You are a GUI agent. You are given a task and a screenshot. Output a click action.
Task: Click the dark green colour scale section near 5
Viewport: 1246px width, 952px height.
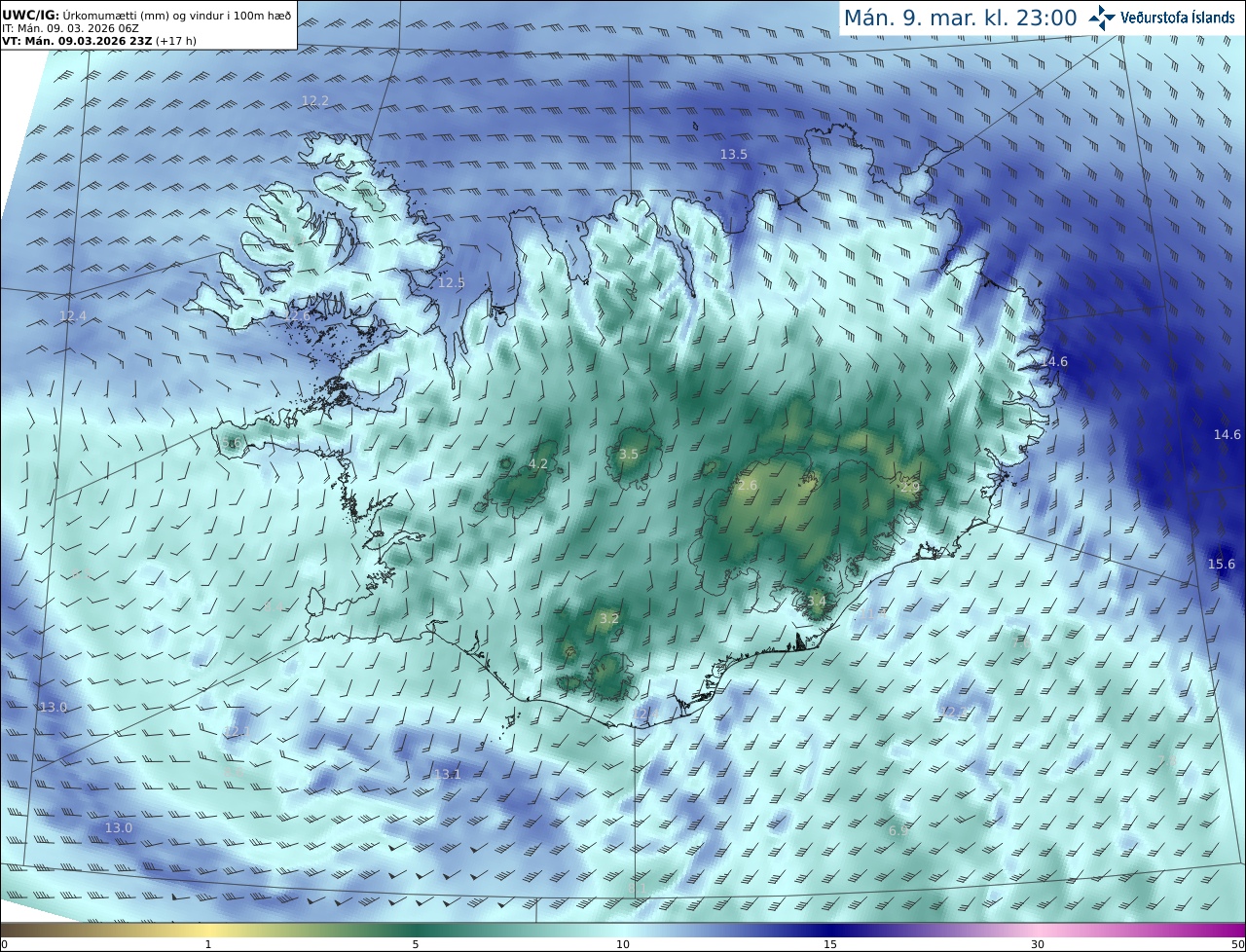[x=416, y=930]
